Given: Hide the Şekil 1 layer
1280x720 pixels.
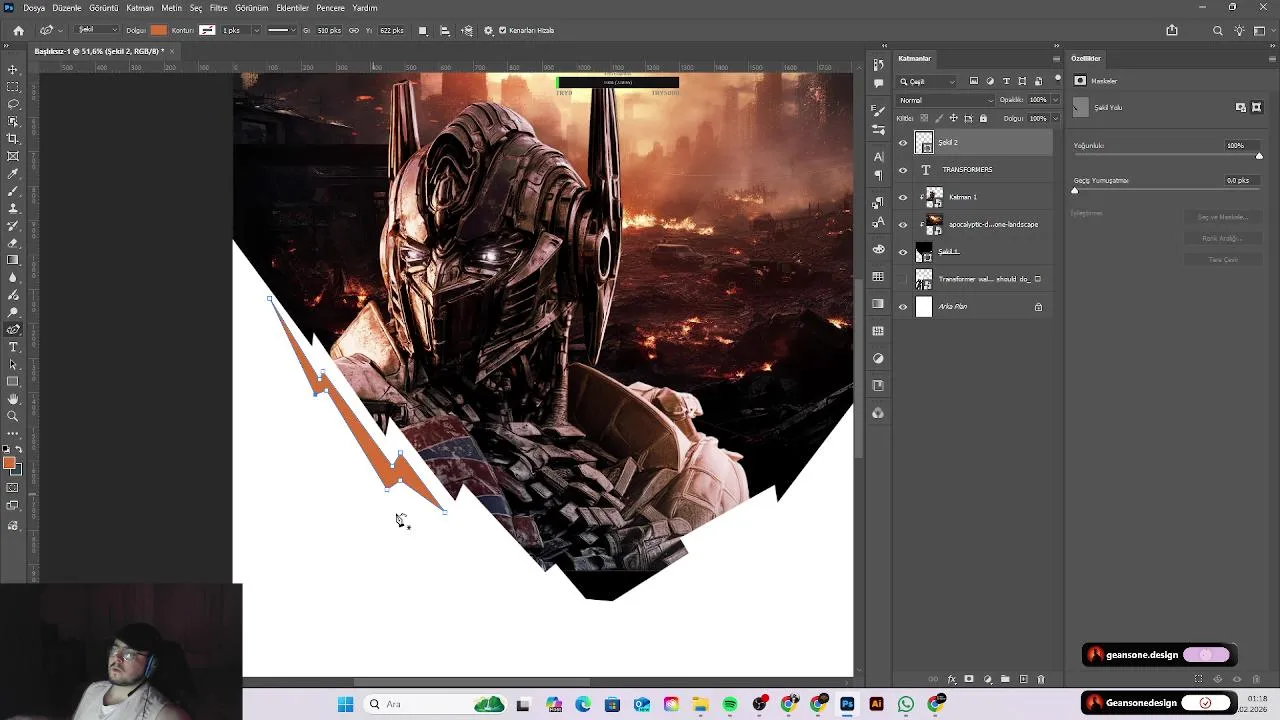Looking at the screenshot, I should [x=903, y=252].
